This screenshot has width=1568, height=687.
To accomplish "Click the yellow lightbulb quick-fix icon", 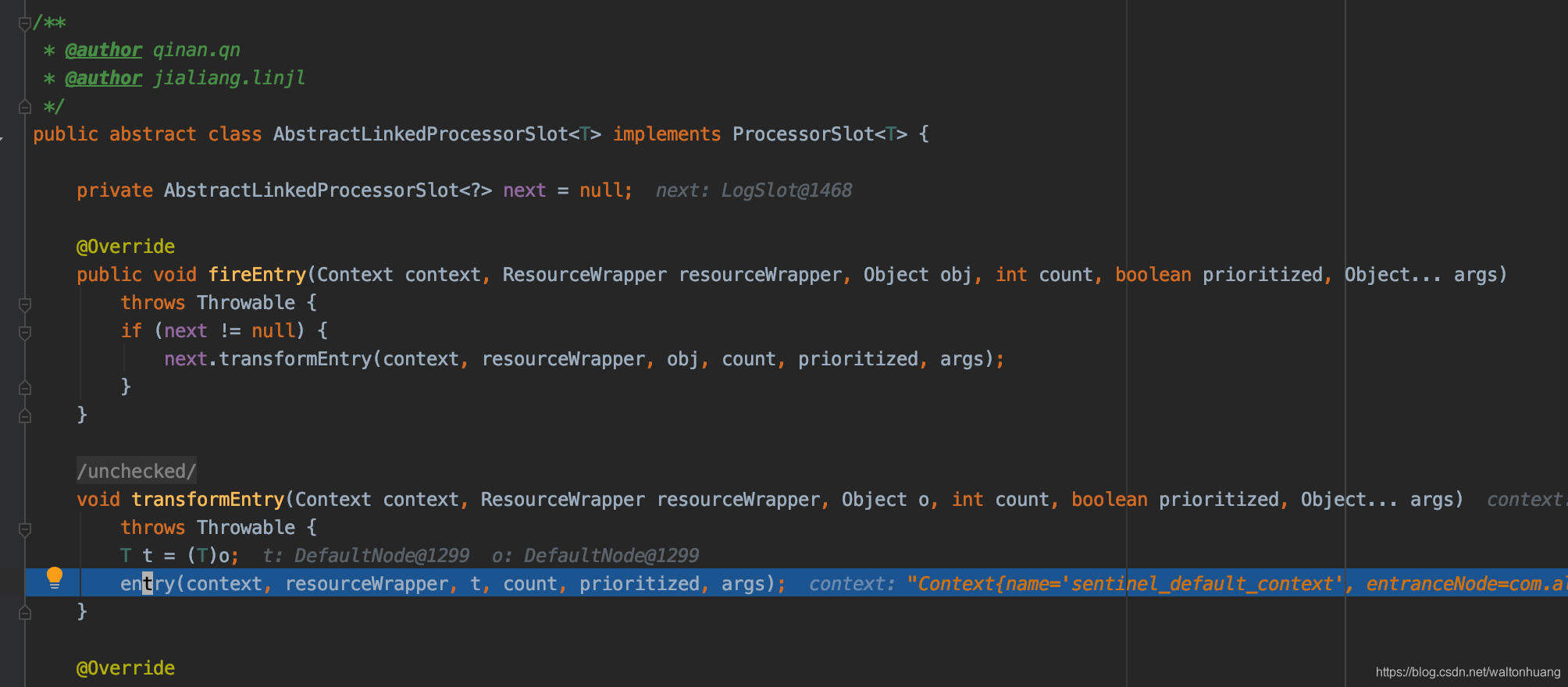I will click(x=54, y=578).
